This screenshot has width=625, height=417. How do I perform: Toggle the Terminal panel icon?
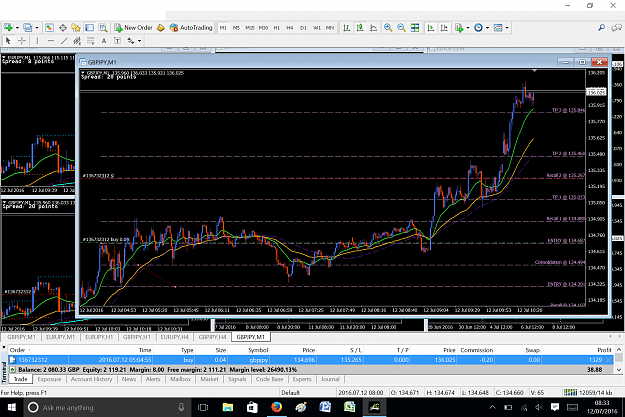(89, 28)
